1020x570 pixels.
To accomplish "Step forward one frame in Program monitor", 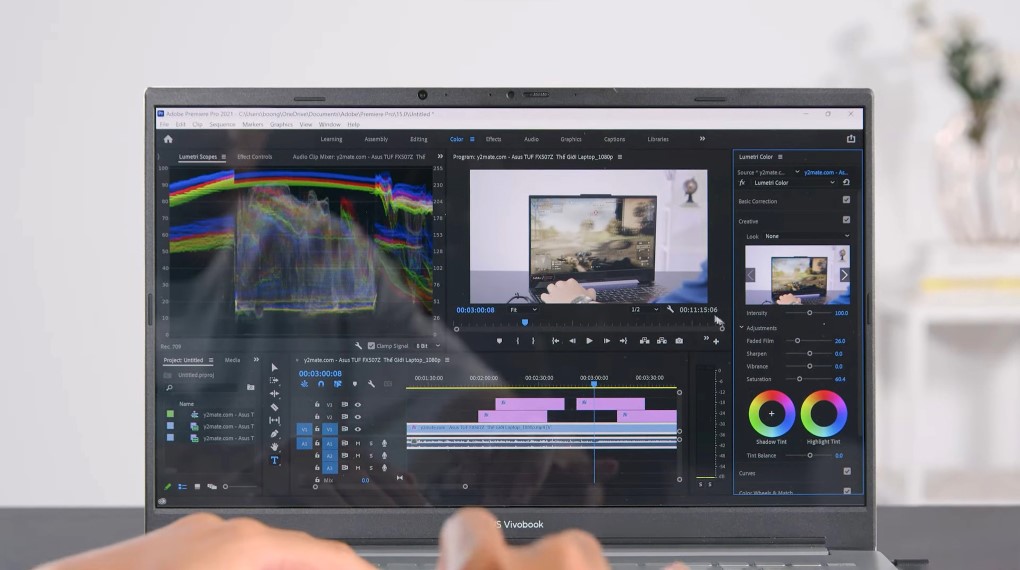I will pyautogui.click(x=606, y=340).
